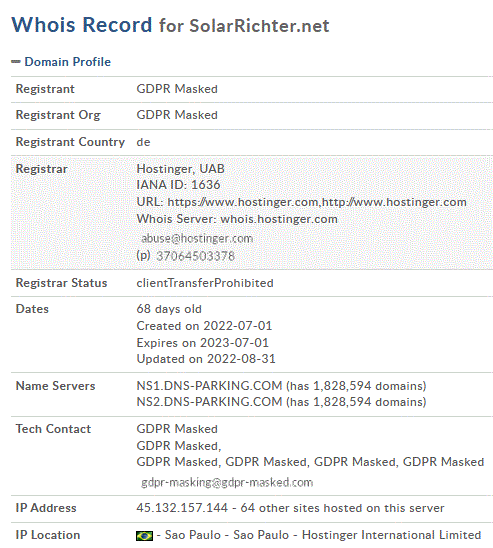The width and height of the screenshot is (493, 548).
Task: Select the Created on 2022-07-01 date
Action: 204,326
